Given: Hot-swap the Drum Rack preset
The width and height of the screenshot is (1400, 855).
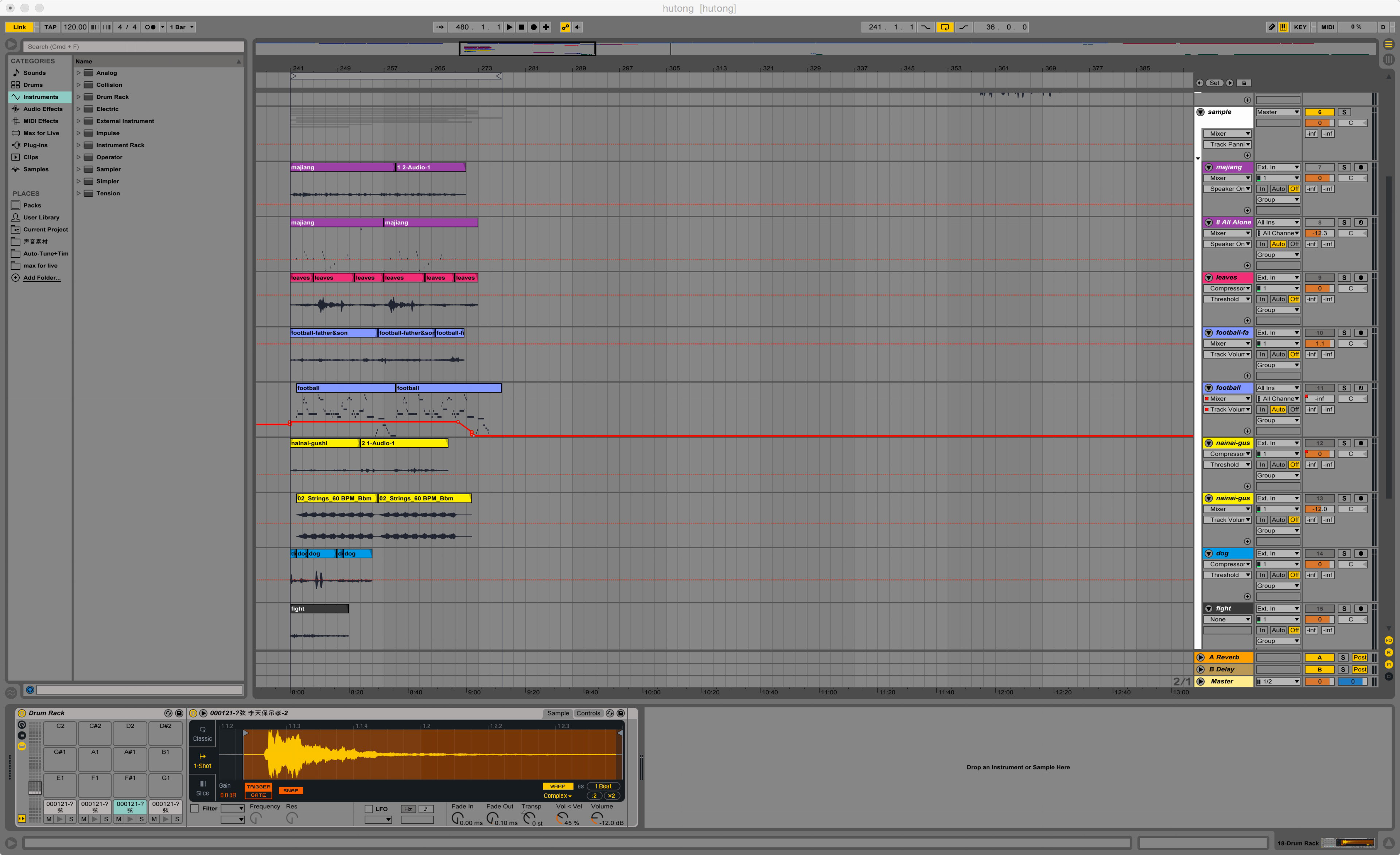Looking at the screenshot, I should click(x=168, y=713).
